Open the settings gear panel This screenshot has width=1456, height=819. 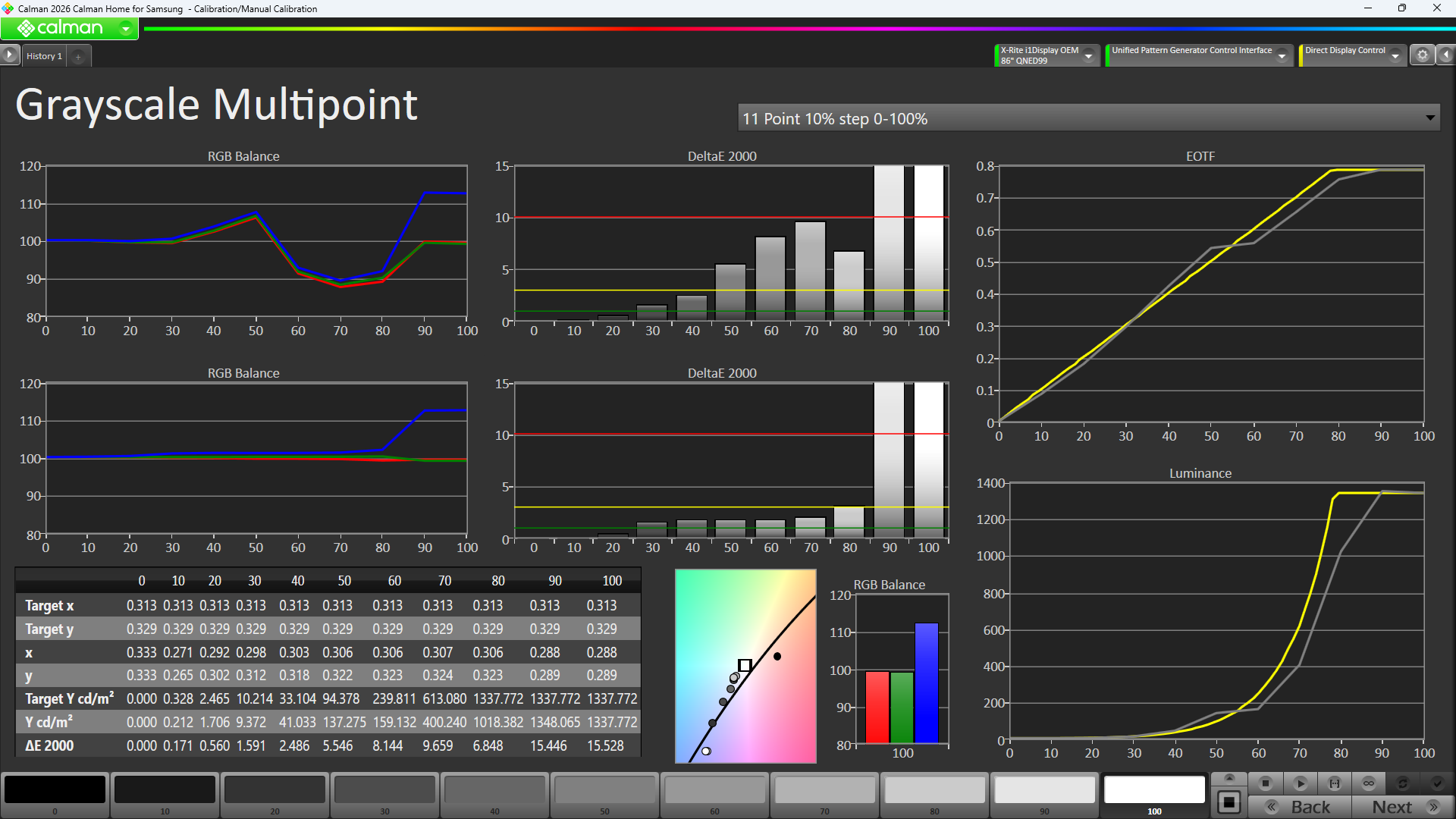pyautogui.click(x=1423, y=55)
